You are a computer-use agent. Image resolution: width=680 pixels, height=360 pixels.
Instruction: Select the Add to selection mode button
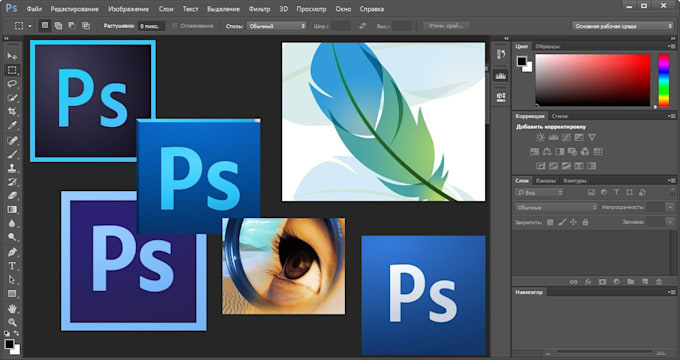tap(58, 26)
